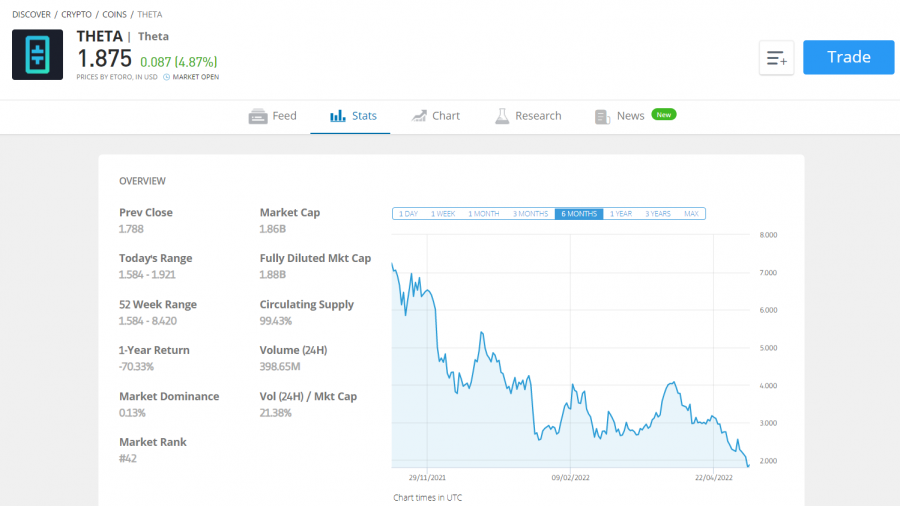This screenshot has height=506, width=900.
Task: Click the green 0.087 (4.87%) change
Action: 179,62
